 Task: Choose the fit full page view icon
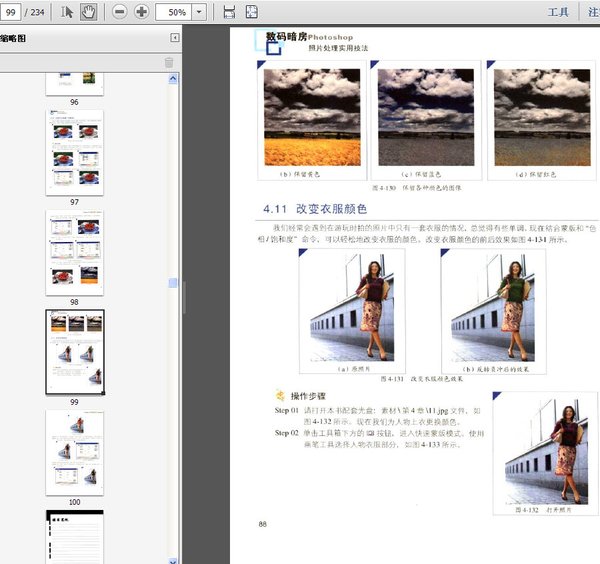251,12
